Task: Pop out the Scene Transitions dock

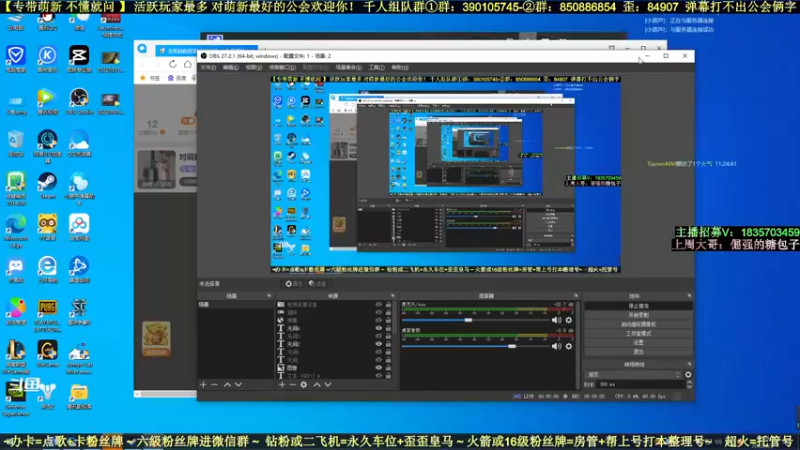Action: 689,364
